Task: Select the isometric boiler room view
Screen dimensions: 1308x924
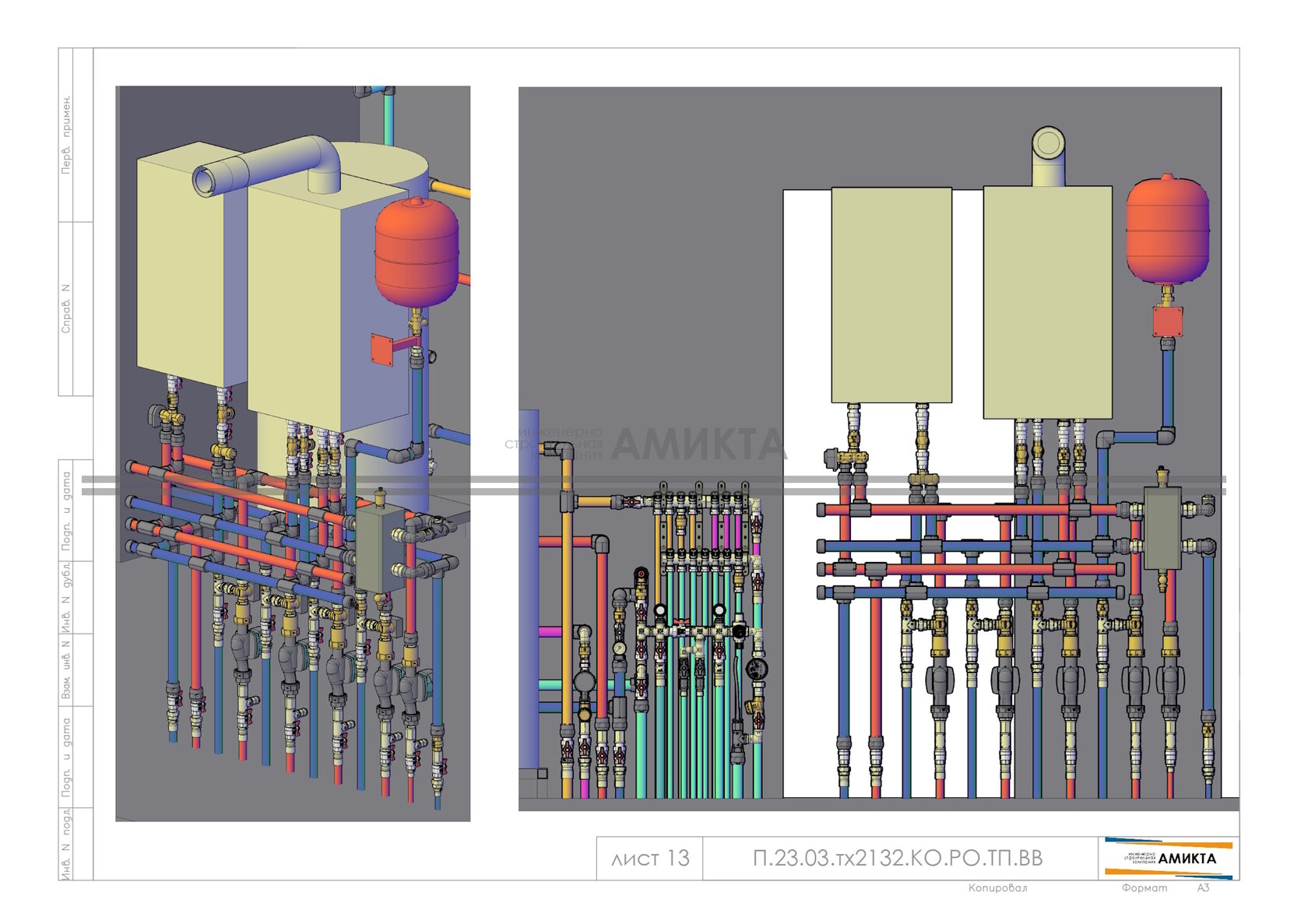Action: (293, 453)
